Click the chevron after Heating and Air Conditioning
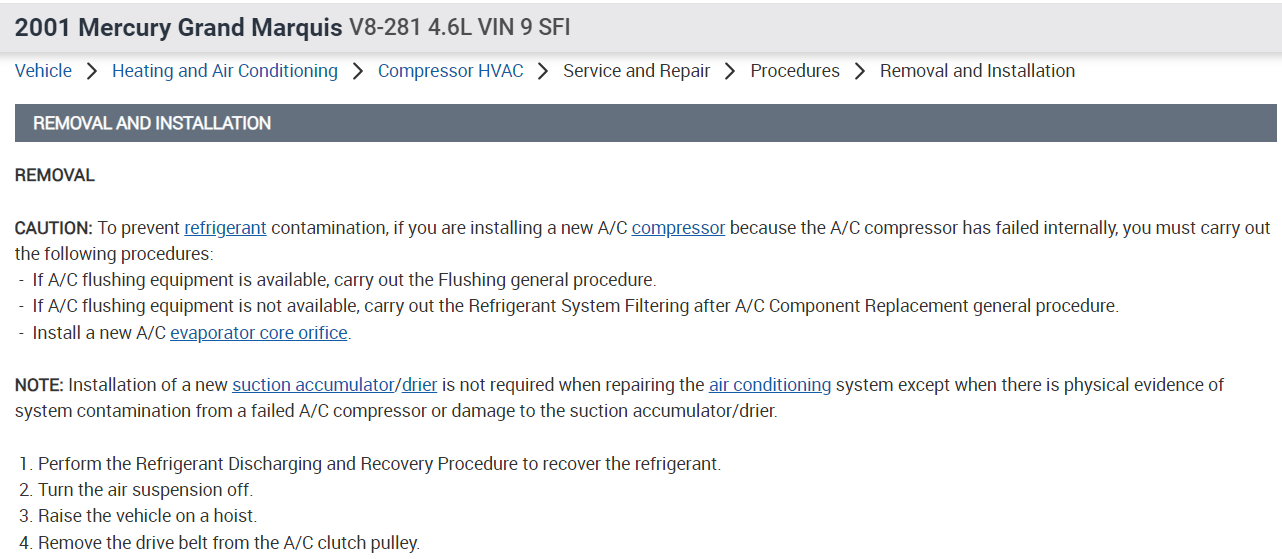This screenshot has width=1282, height=559. click(x=358, y=71)
